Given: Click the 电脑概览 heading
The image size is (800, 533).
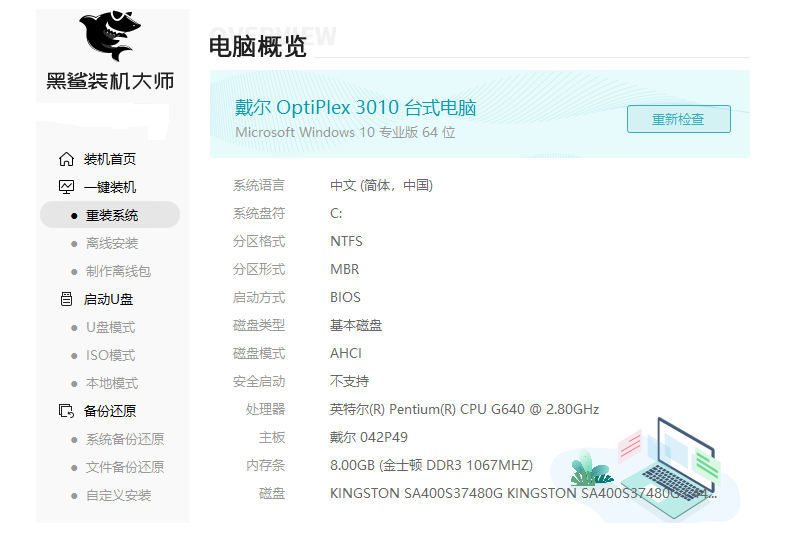Looking at the screenshot, I should (258, 47).
